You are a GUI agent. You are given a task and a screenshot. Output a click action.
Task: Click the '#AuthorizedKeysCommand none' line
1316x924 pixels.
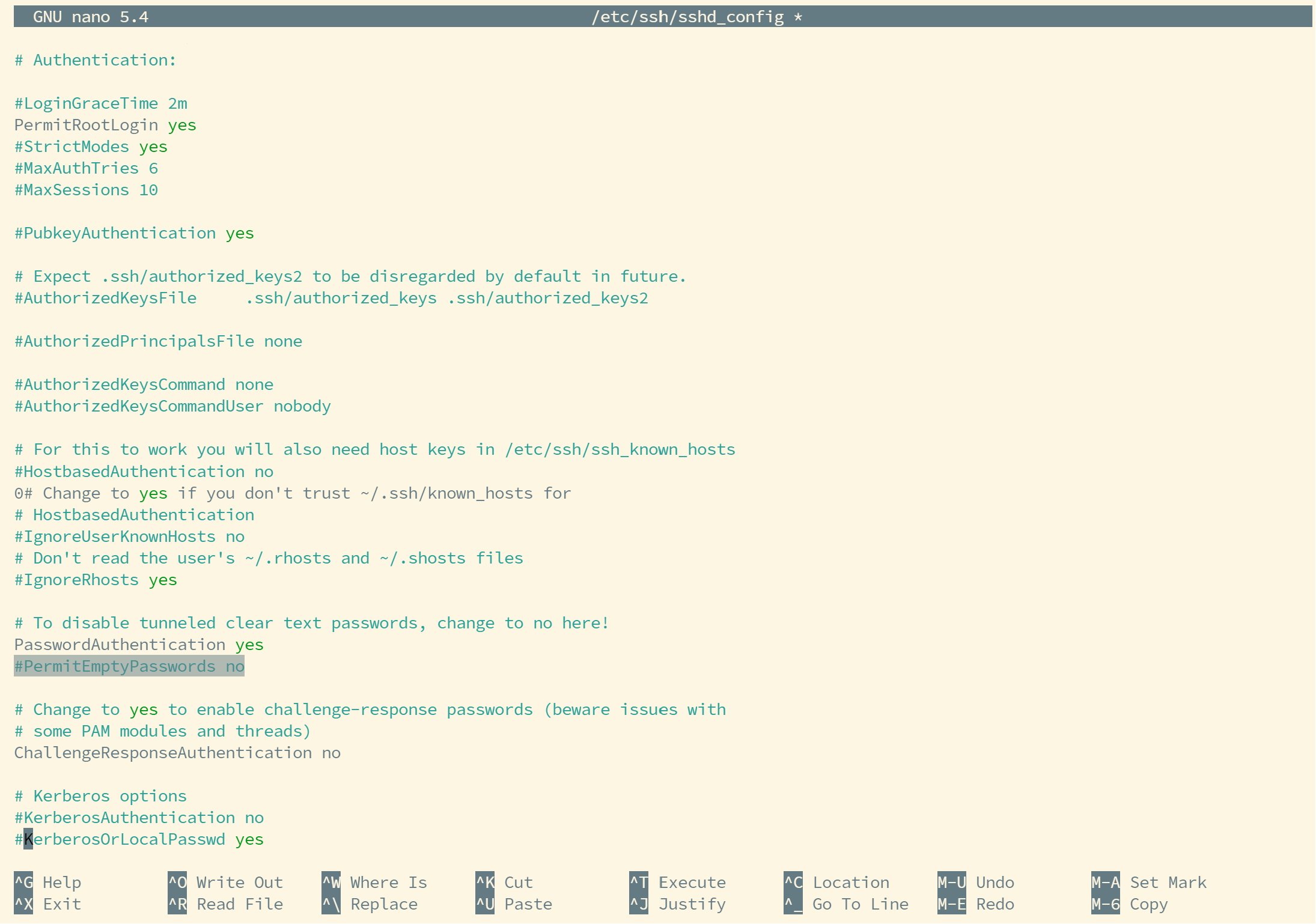(x=144, y=384)
